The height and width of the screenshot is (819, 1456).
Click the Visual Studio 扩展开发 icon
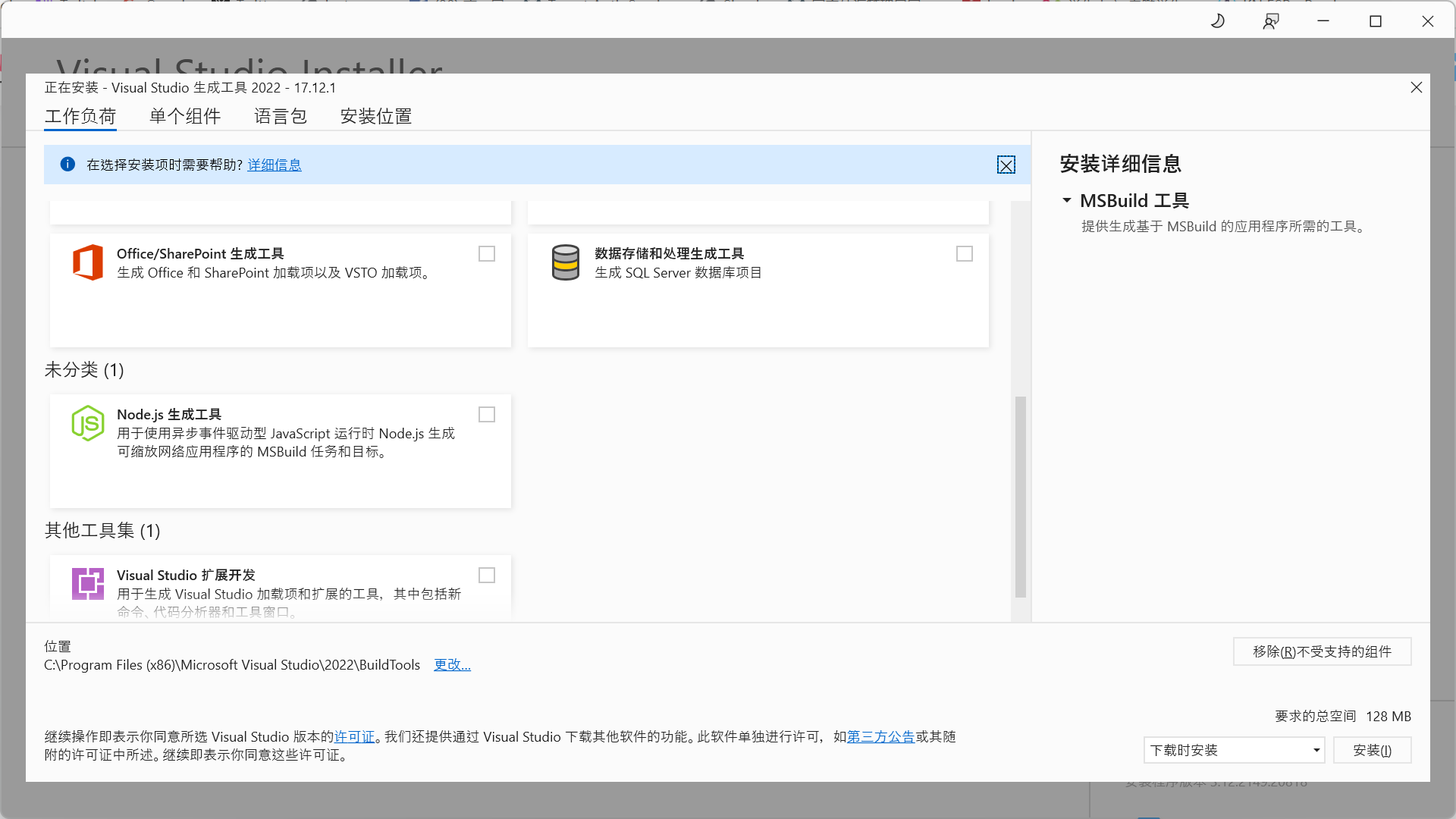point(88,584)
